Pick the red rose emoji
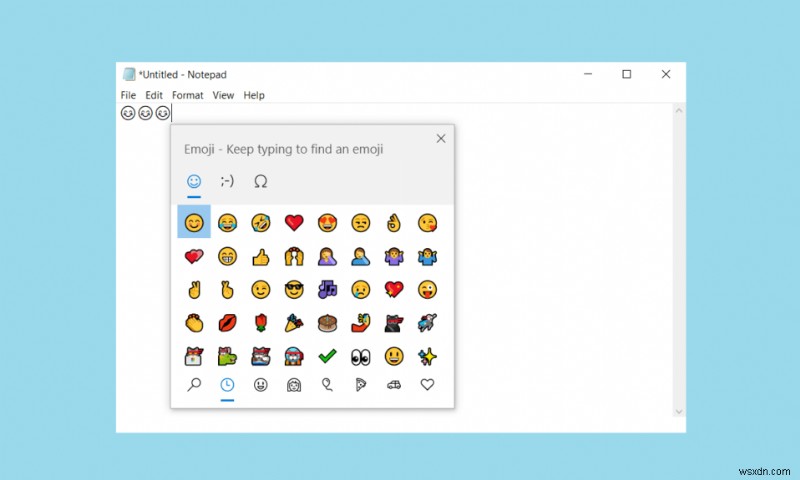The image size is (800, 480). 261,323
